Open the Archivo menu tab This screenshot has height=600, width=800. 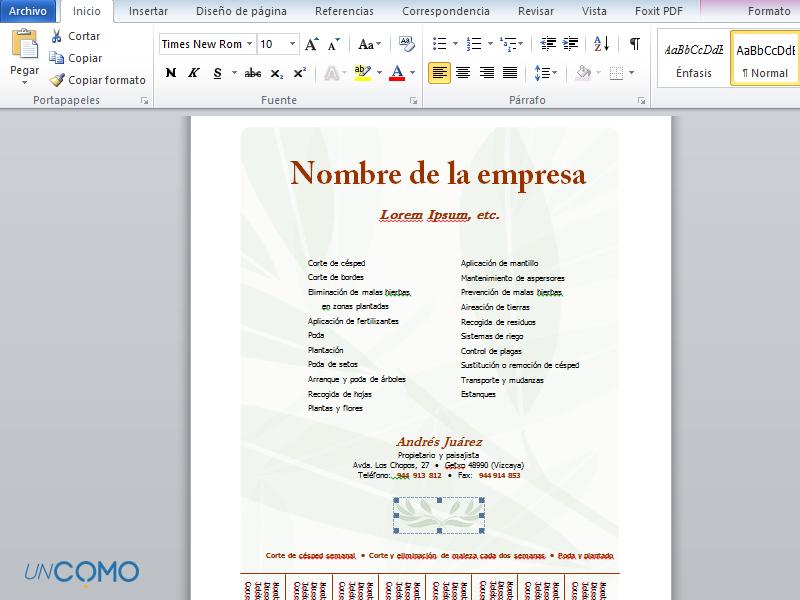click(28, 11)
